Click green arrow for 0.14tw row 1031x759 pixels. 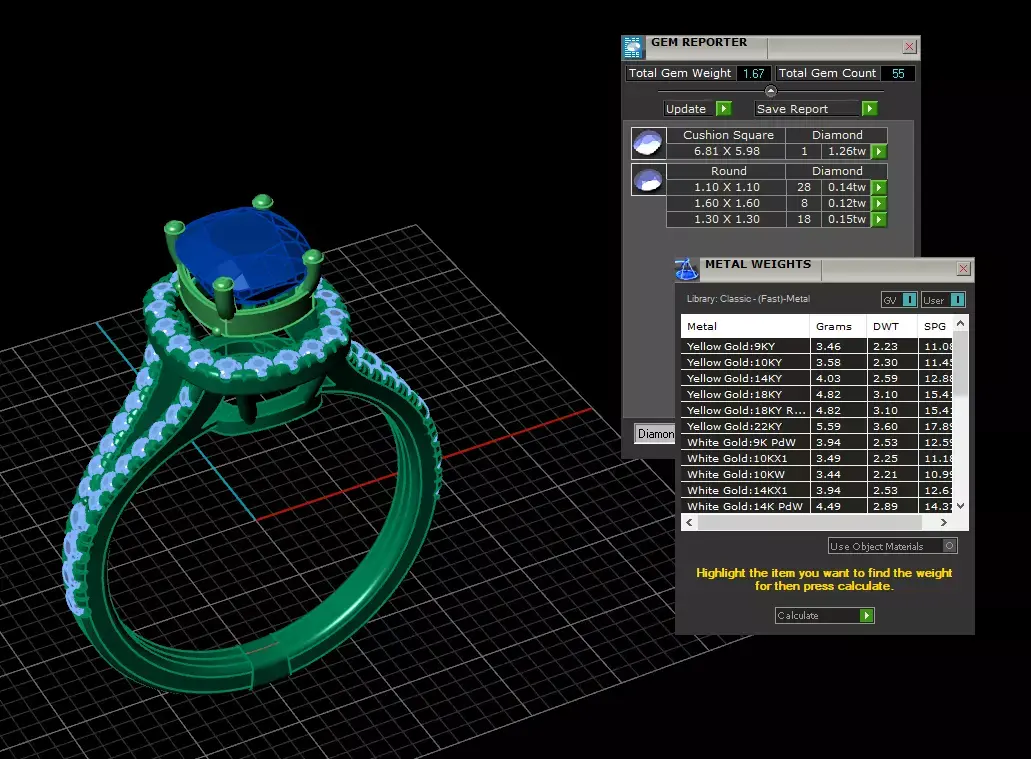coord(879,187)
